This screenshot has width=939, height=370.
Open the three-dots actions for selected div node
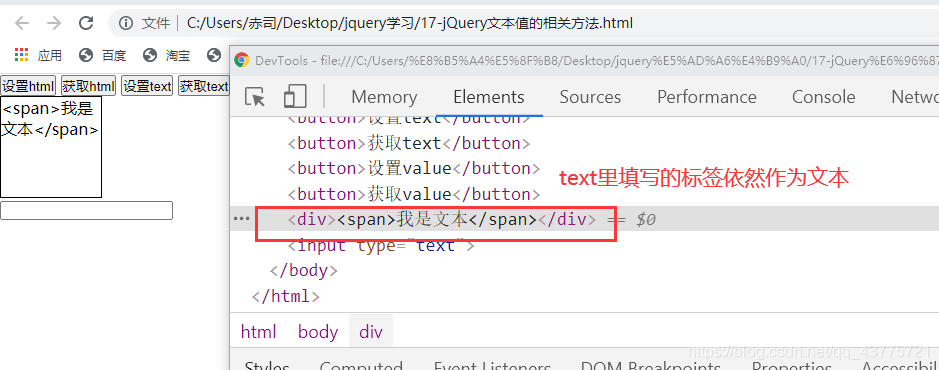[x=241, y=219]
